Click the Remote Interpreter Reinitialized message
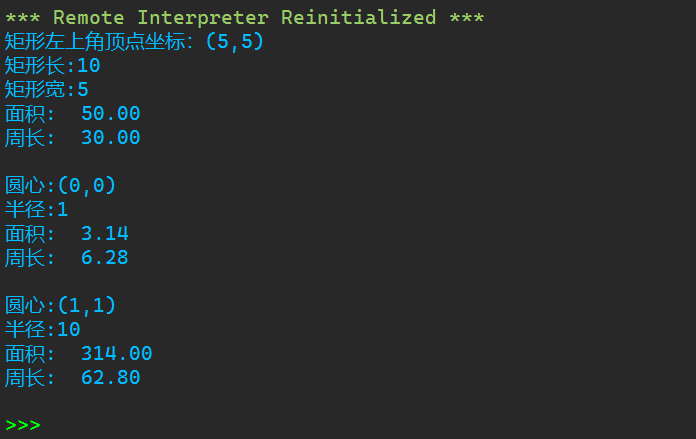The width and height of the screenshot is (696, 439). point(245,17)
